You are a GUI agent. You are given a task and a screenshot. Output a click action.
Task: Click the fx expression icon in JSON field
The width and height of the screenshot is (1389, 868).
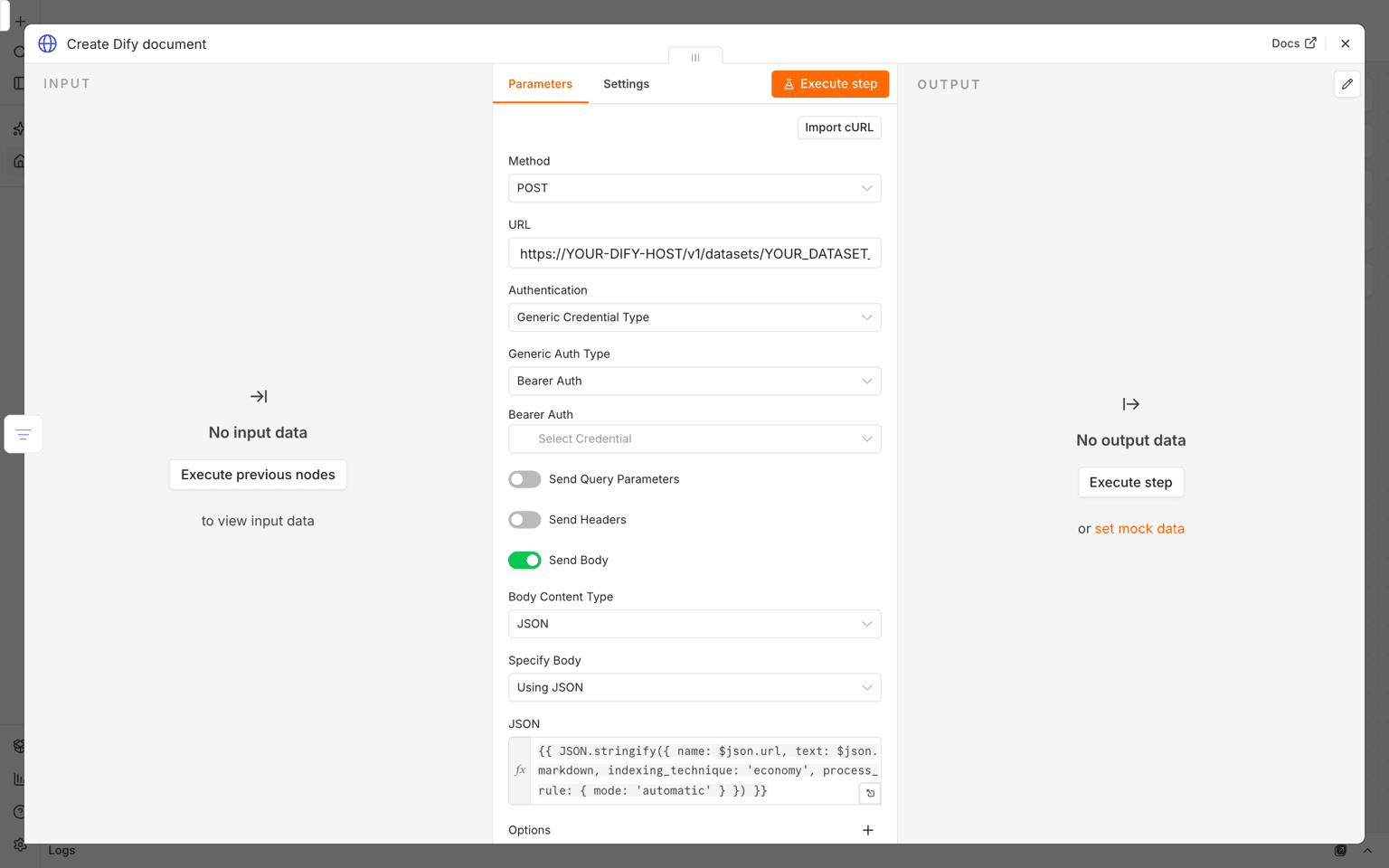click(520, 770)
